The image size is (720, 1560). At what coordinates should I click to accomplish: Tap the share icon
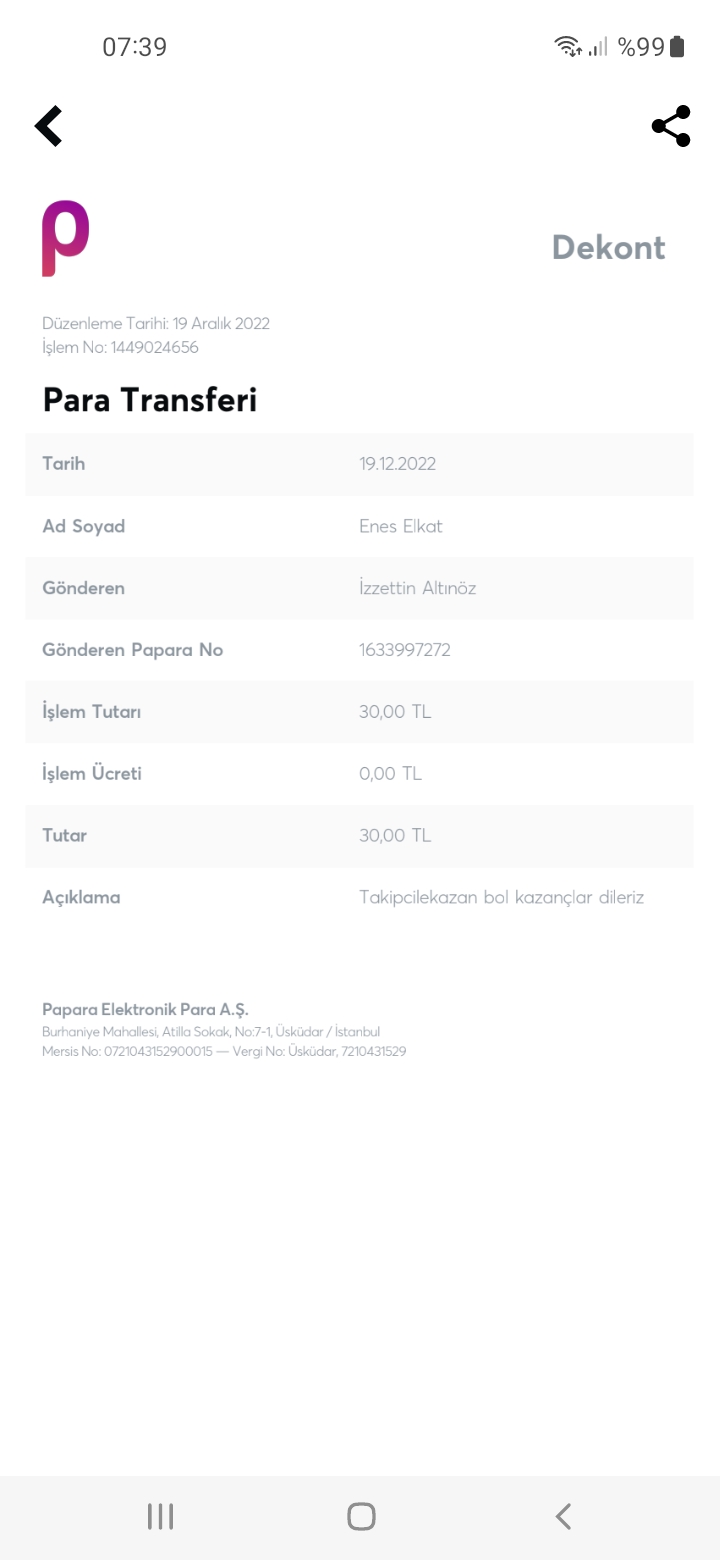(x=671, y=126)
